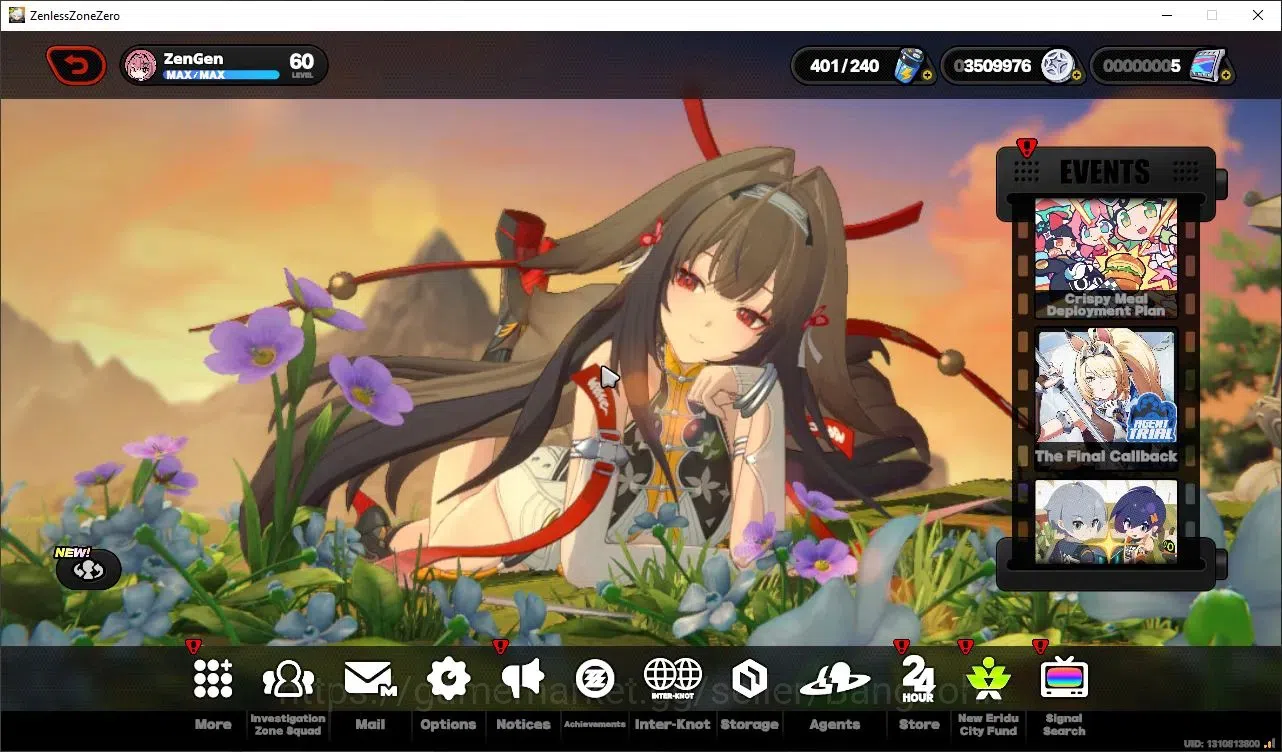Image resolution: width=1282 pixels, height=752 pixels.
Task: Add battery charge with the plus icon
Action: [927, 75]
